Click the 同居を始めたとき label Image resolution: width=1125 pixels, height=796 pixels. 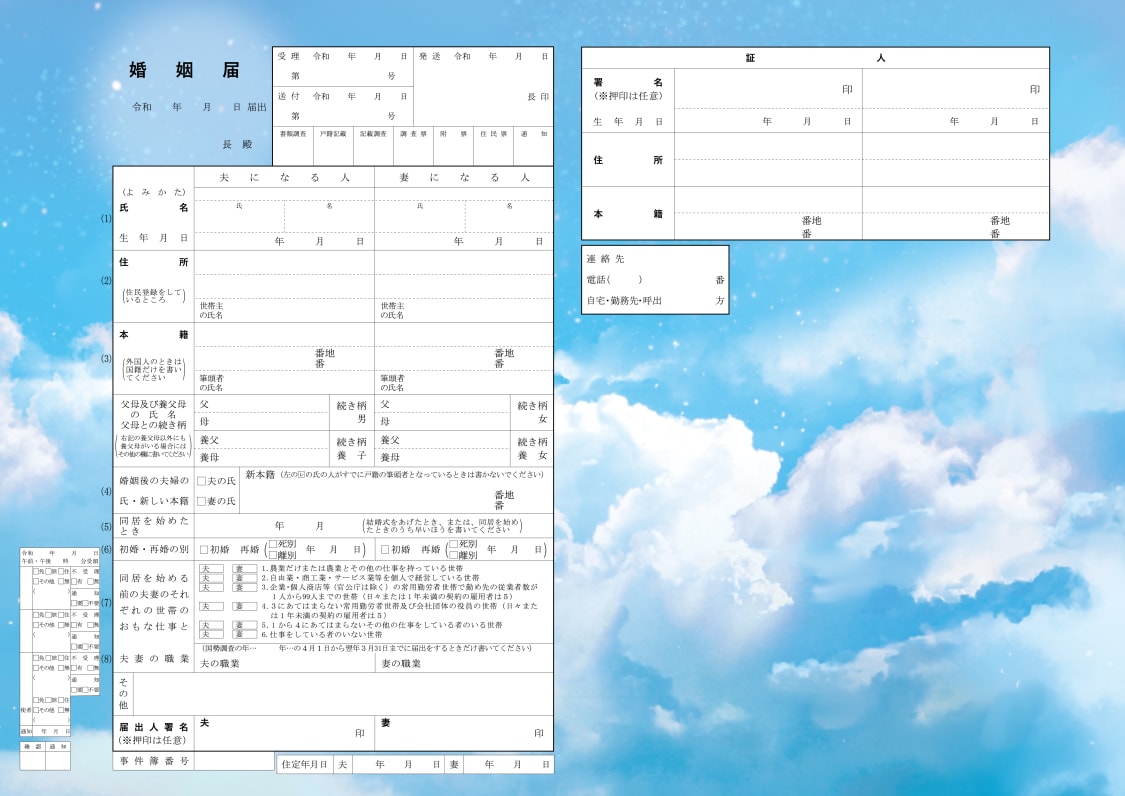[x=154, y=525]
